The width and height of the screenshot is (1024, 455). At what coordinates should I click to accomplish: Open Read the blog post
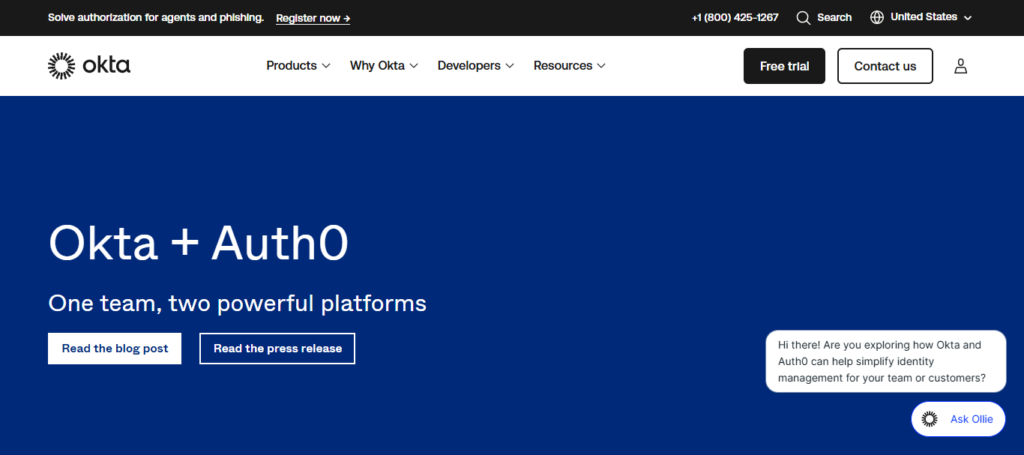115,349
